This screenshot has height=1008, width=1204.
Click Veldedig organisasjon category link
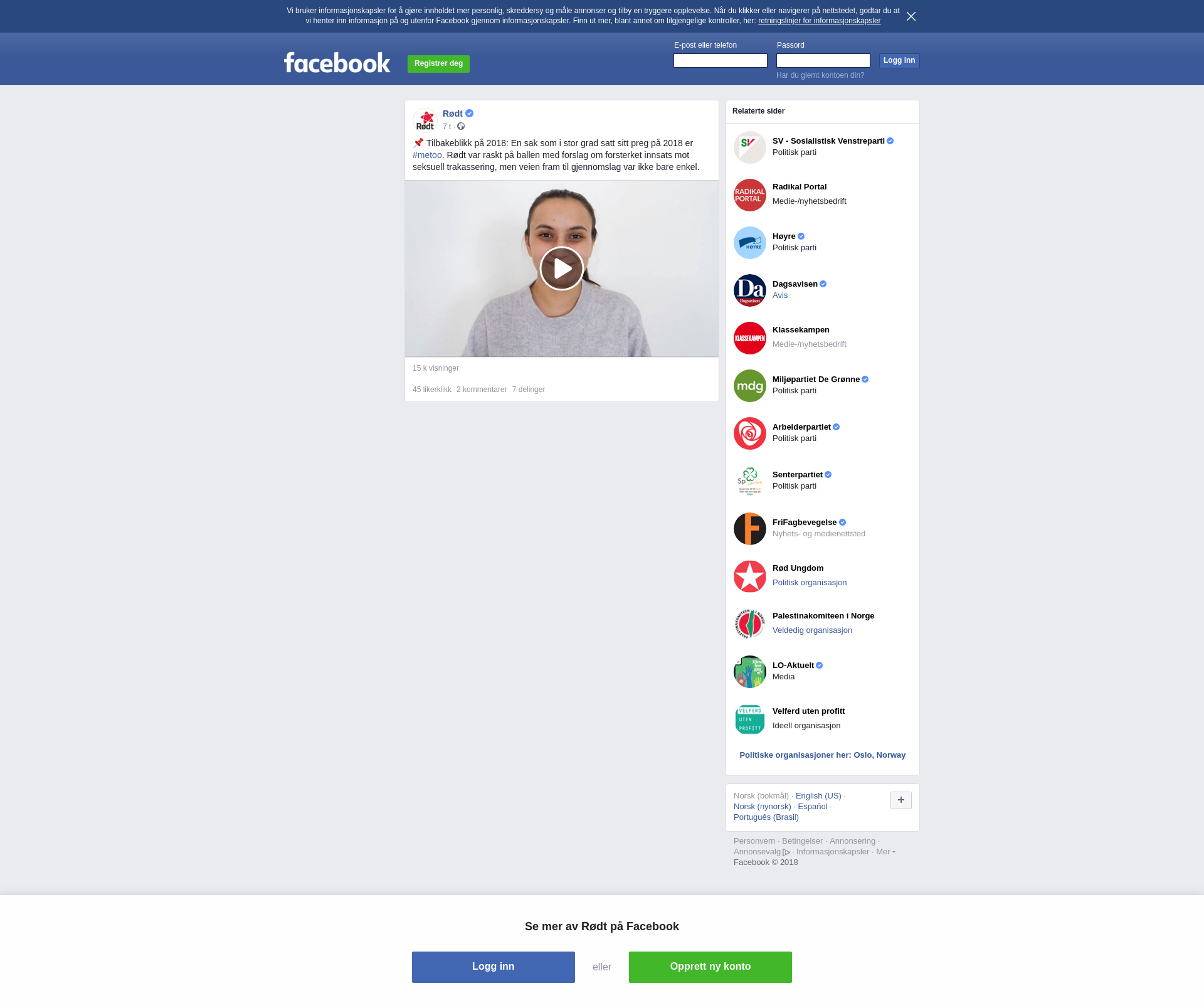(812, 630)
